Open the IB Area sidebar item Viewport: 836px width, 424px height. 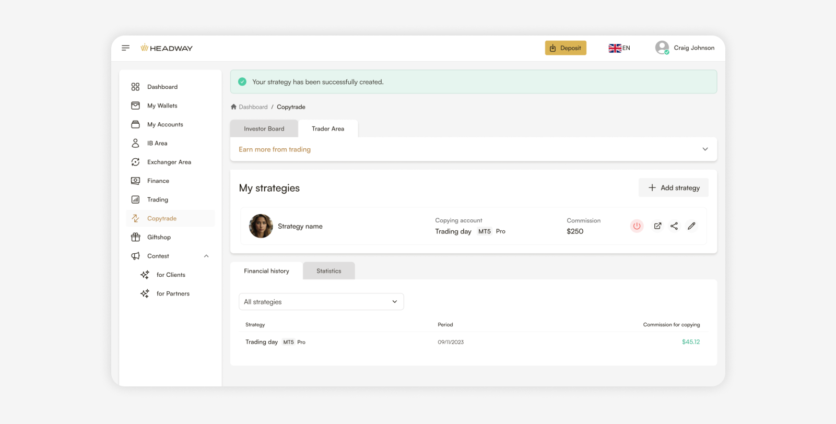coord(157,143)
